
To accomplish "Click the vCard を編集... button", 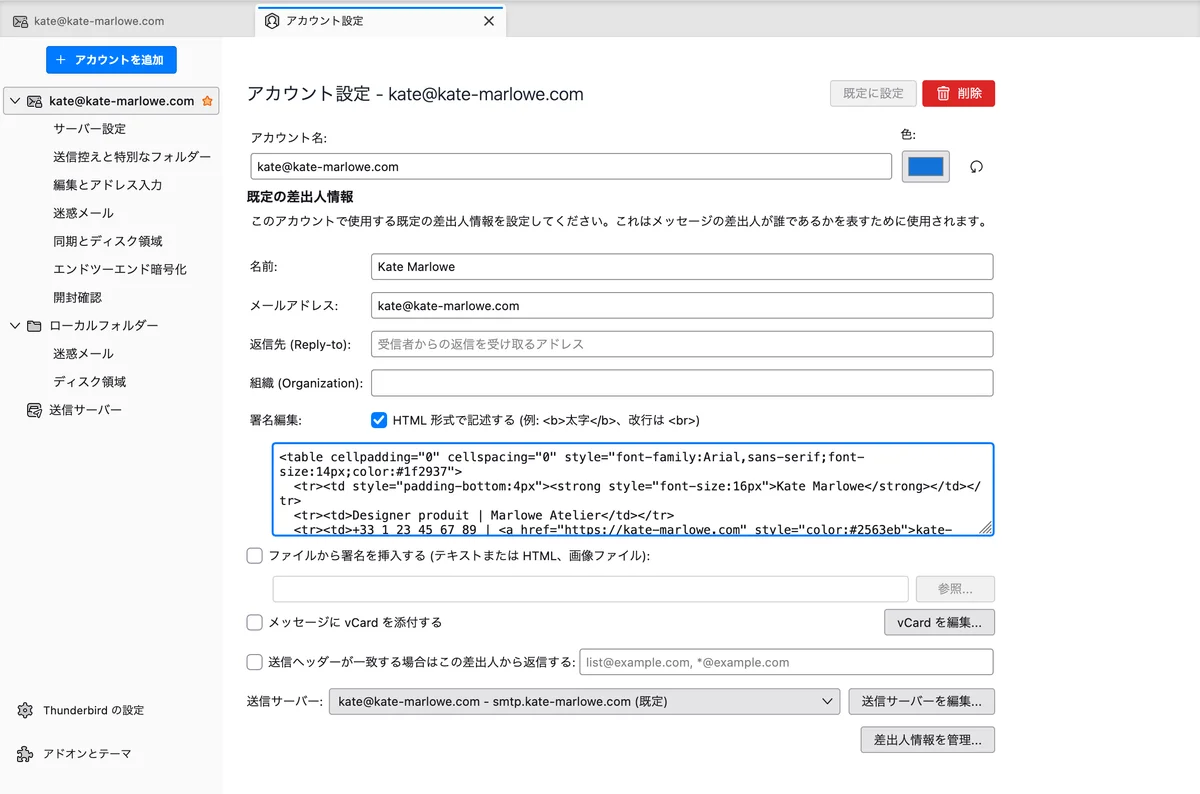I will tap(939, 622).
